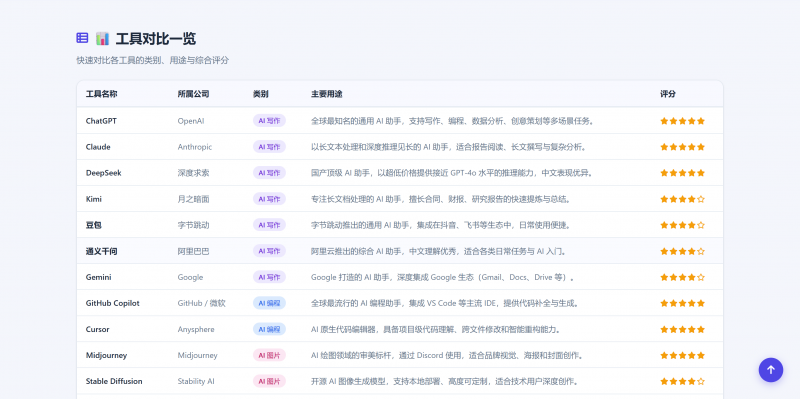
Task: Click the Claude row star rating
Action: click(682, 147)
